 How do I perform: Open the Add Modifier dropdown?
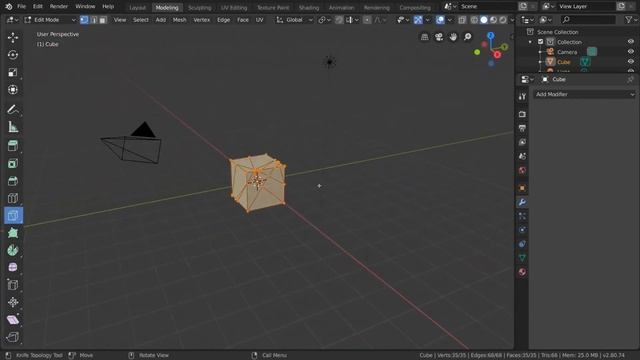[584, 94]
